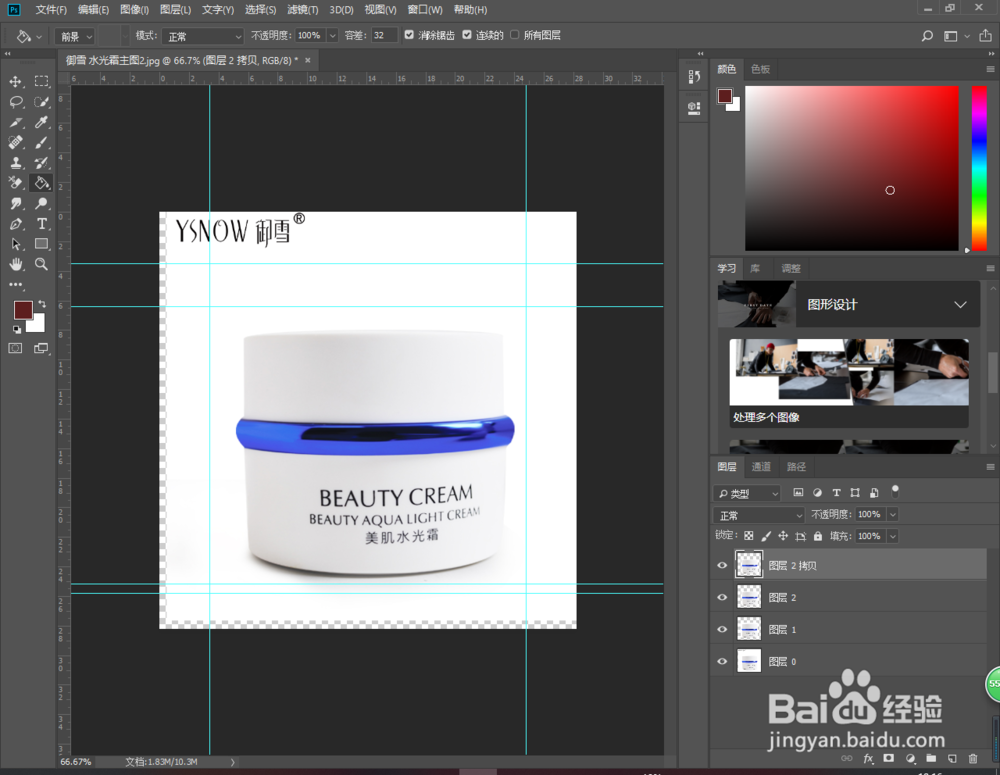Toggle lock transparent pixels
This screenshot has width=1000, height=775.
(749, 536)
